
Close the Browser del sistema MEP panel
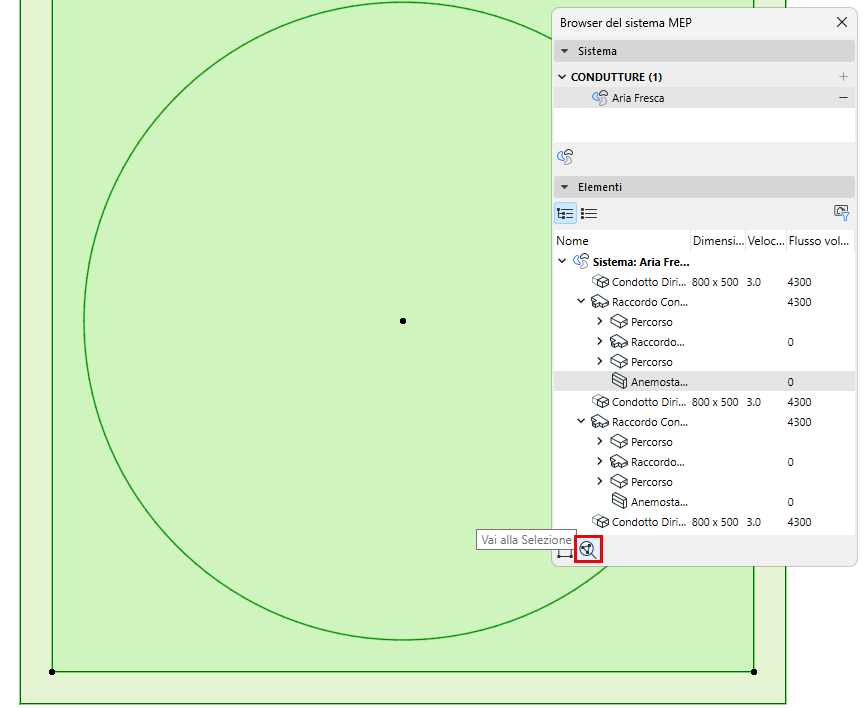[x=842, y=22]
